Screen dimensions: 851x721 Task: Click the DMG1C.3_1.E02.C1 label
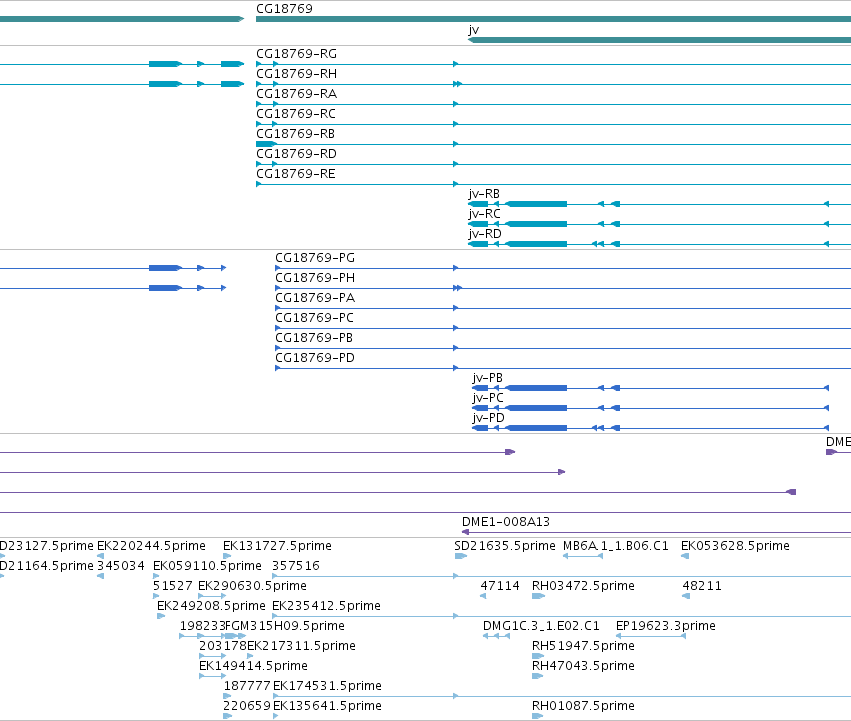click(541, 626)
